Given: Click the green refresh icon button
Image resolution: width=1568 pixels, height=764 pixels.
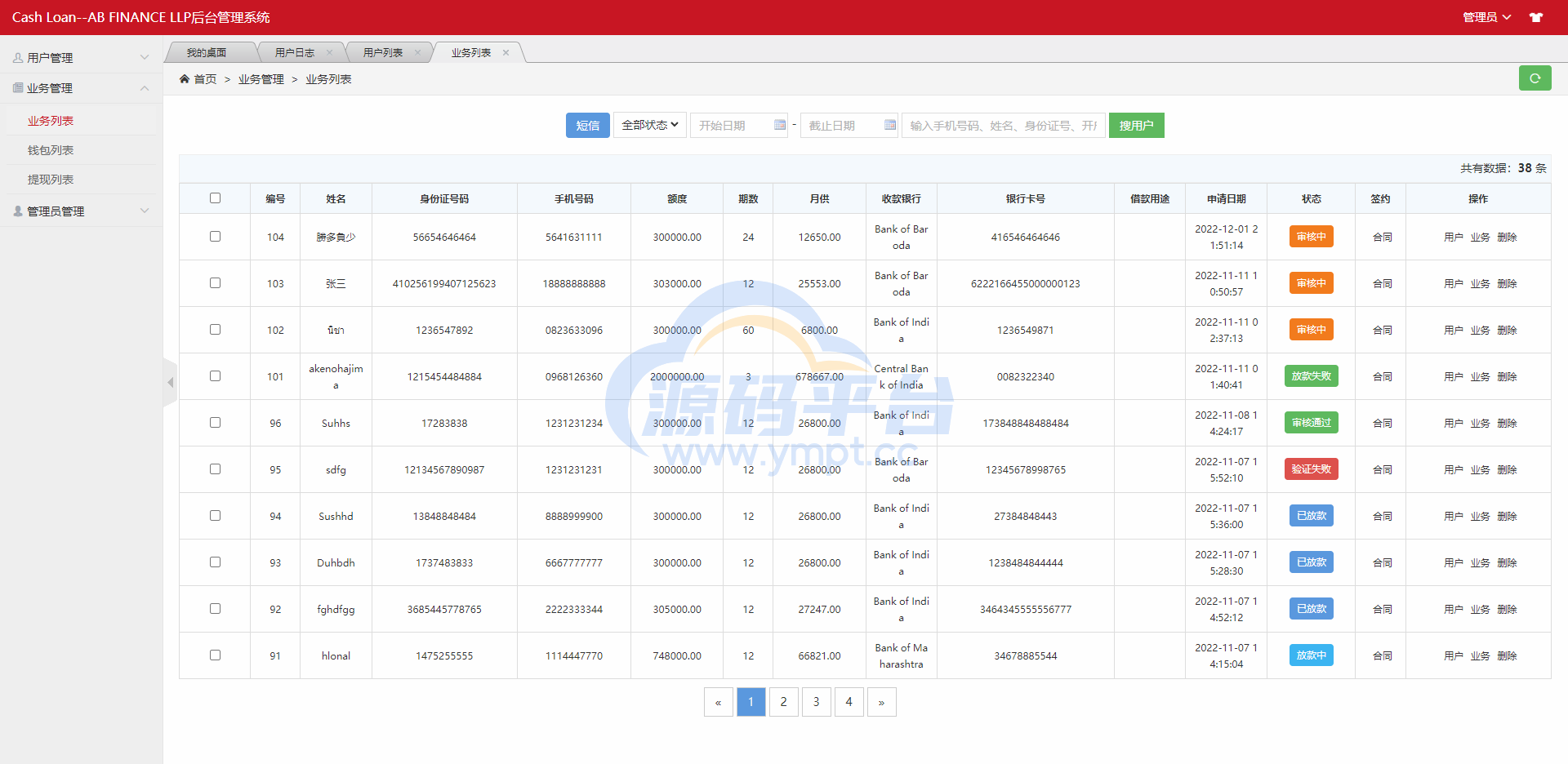Looking at the screenshot, I should (x=1535, y=78).
